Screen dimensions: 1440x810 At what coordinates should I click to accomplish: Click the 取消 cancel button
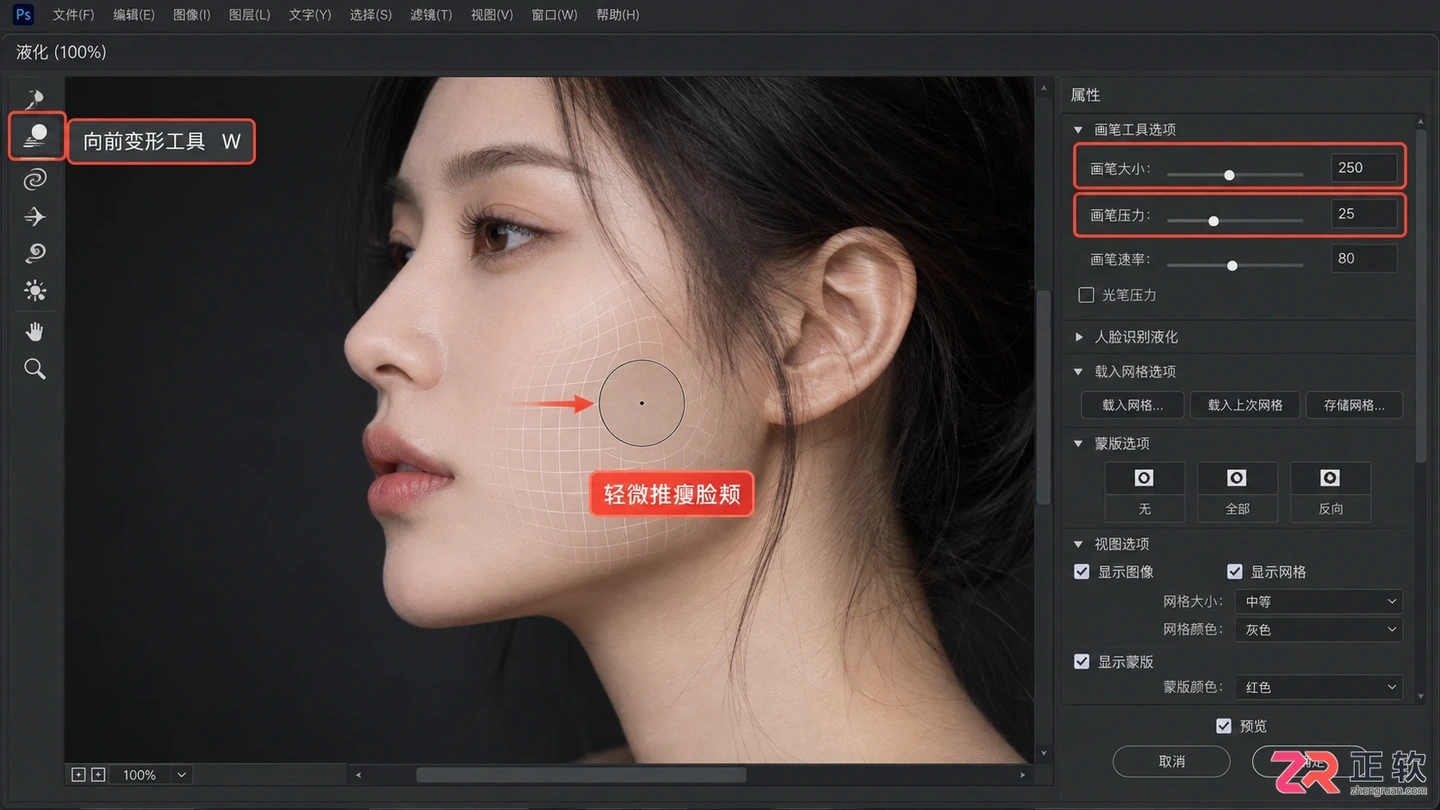coord(1171,762)
